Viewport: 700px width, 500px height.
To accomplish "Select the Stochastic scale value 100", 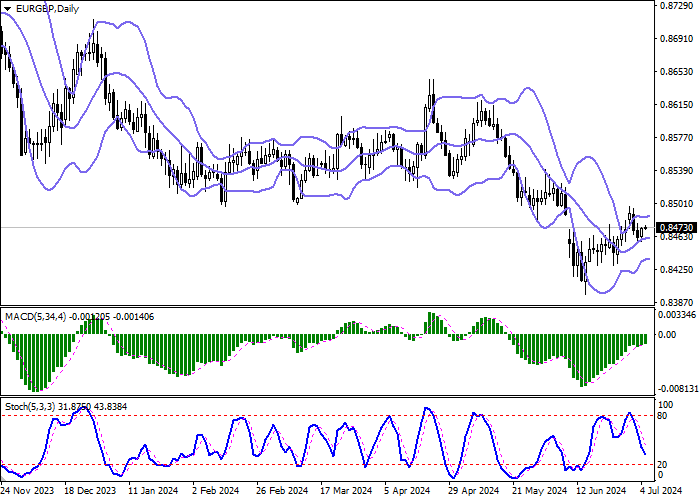I will (666, 405).
